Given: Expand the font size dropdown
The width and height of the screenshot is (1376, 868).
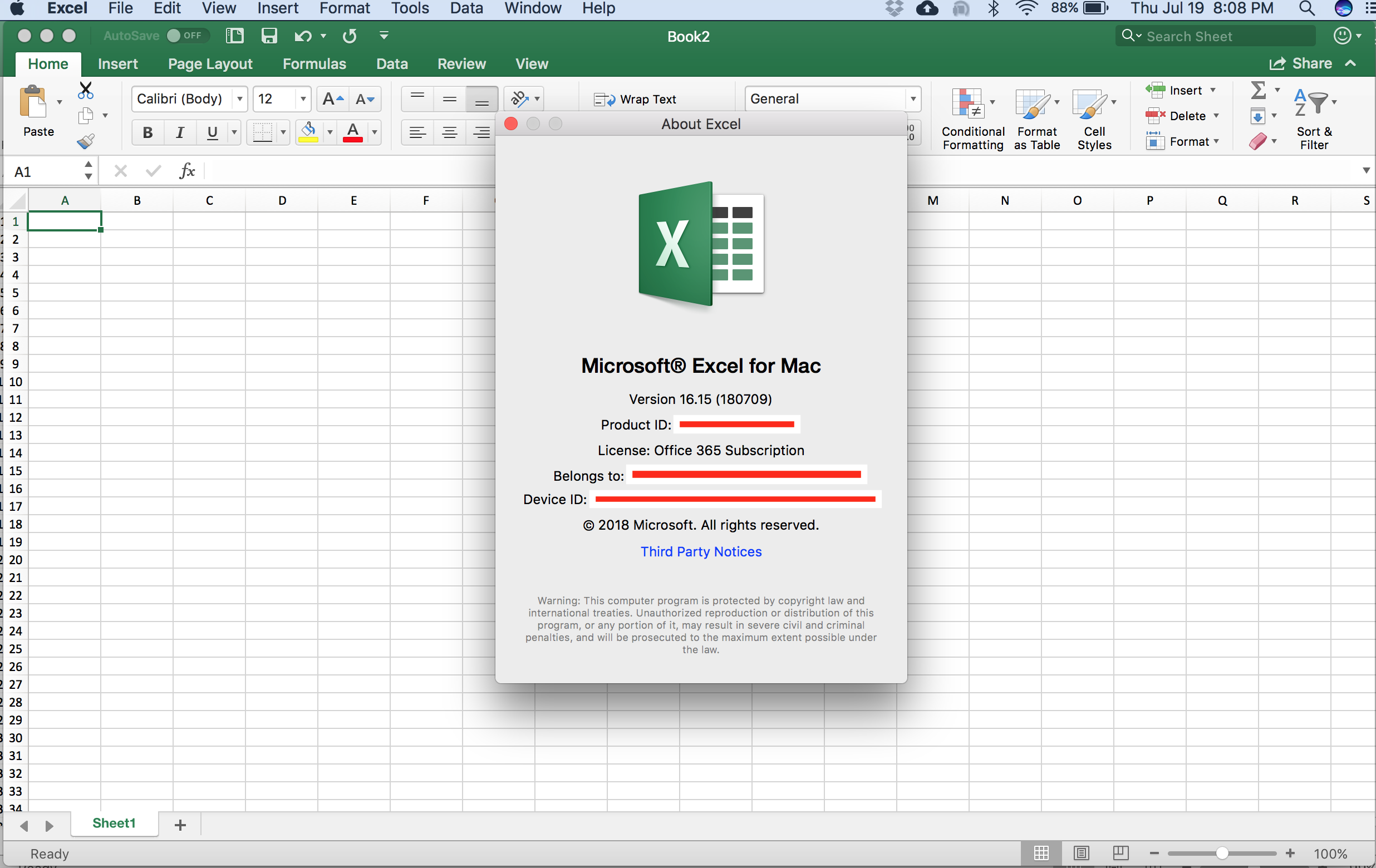Looking at the screenshot, I should click(x=303, y=99).
